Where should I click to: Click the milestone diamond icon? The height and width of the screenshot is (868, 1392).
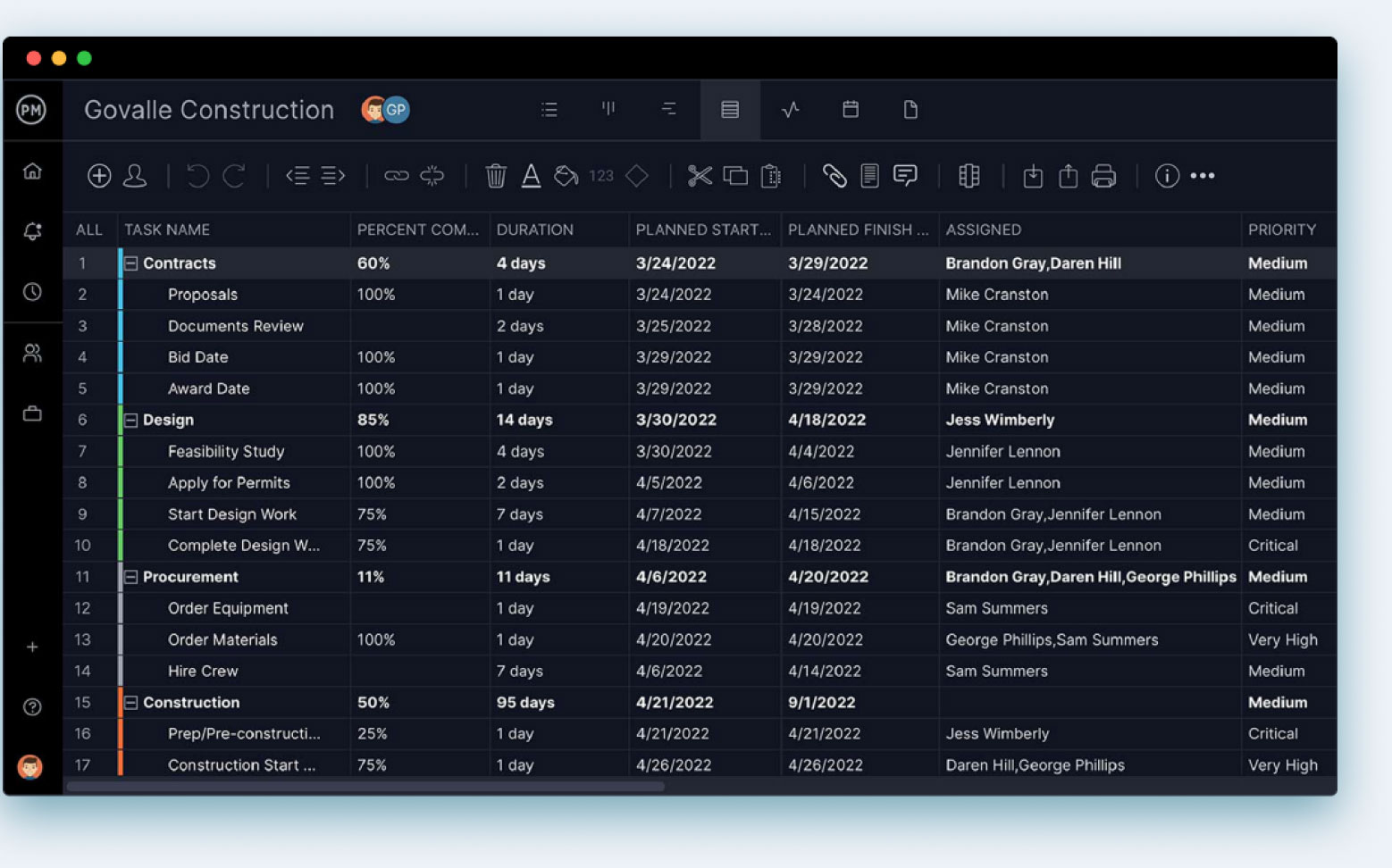point(637,176)
